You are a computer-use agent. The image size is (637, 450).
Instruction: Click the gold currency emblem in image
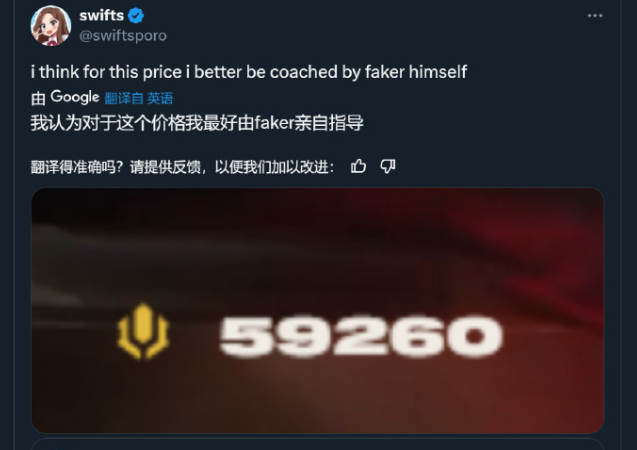coord(143,331)
